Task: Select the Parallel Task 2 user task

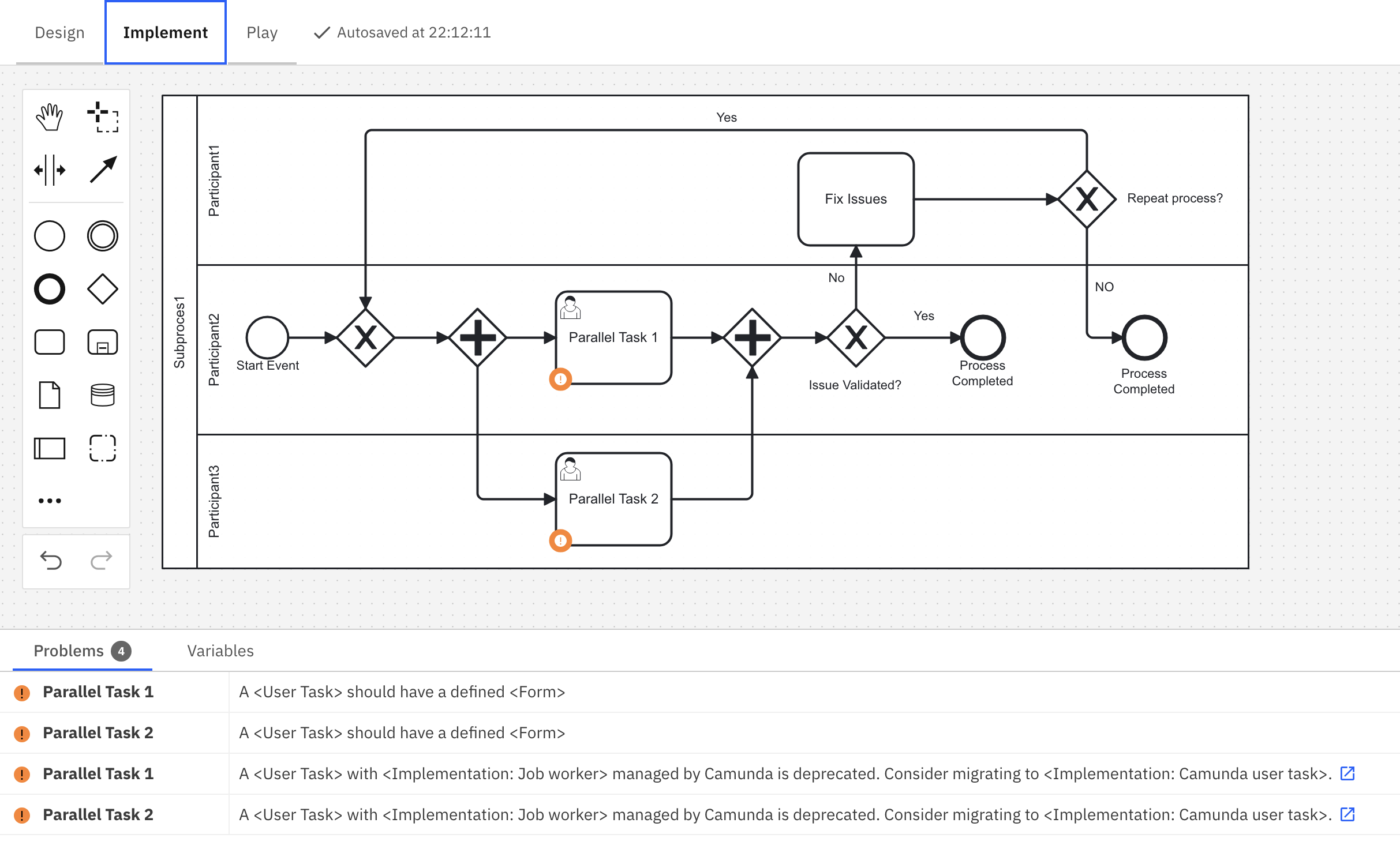Action: coord(613,499)
